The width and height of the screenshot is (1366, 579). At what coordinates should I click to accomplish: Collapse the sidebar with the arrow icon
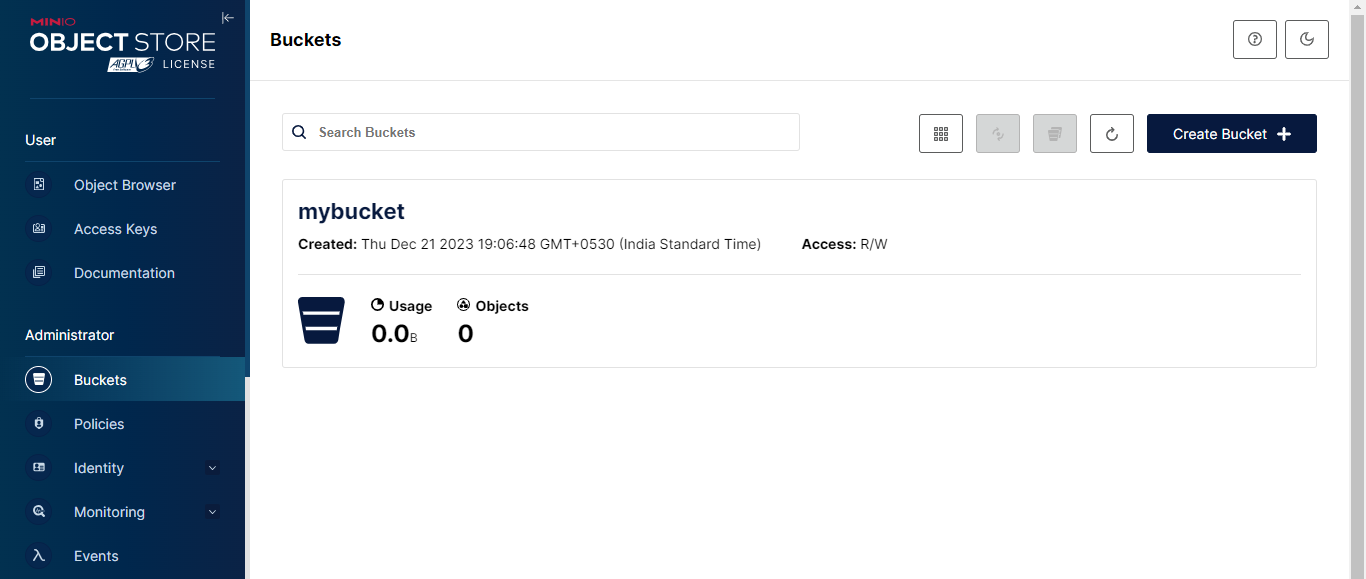(228, 17)
